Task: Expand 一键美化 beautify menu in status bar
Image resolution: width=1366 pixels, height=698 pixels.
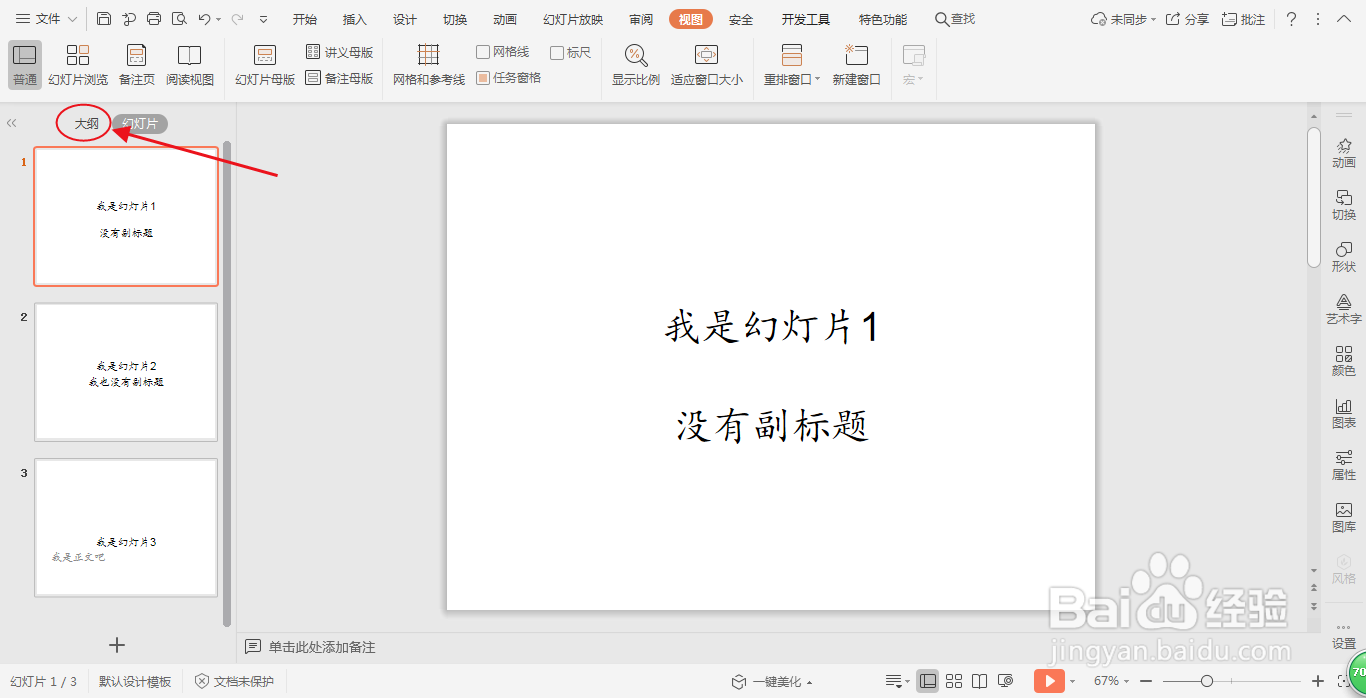Action: click(772, 682)
